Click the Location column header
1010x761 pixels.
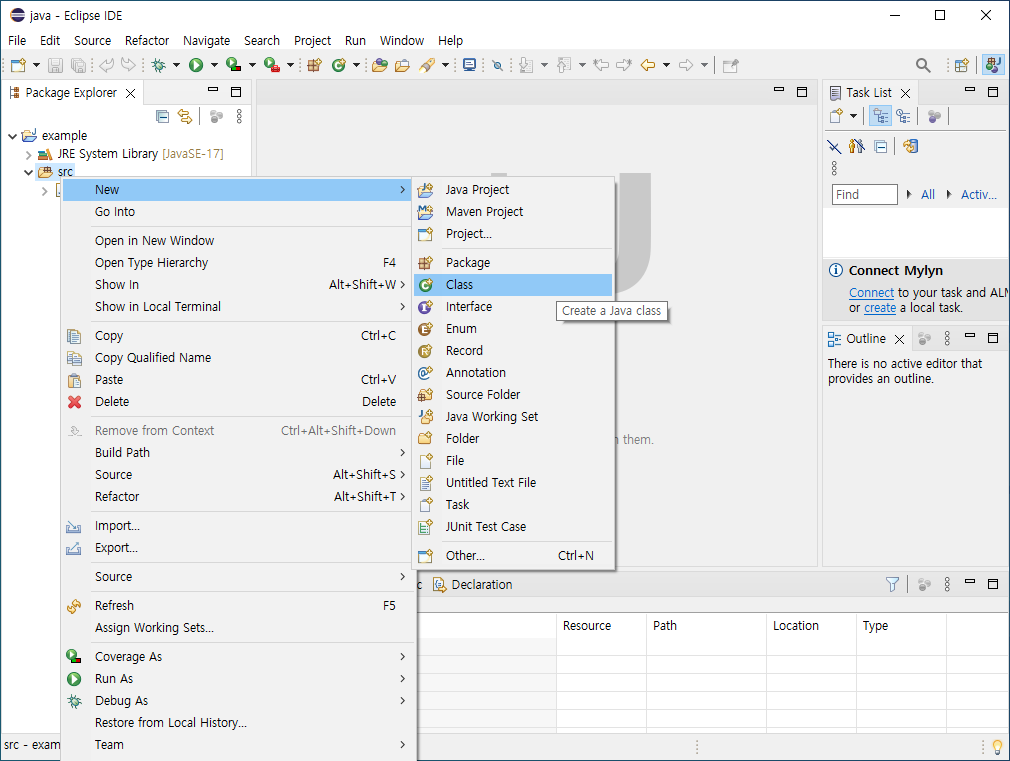811,626
